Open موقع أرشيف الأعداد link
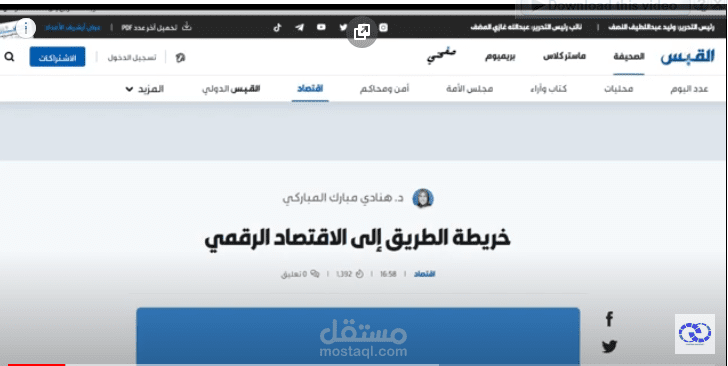Viewport: 728px width, 366px height. 73,27
